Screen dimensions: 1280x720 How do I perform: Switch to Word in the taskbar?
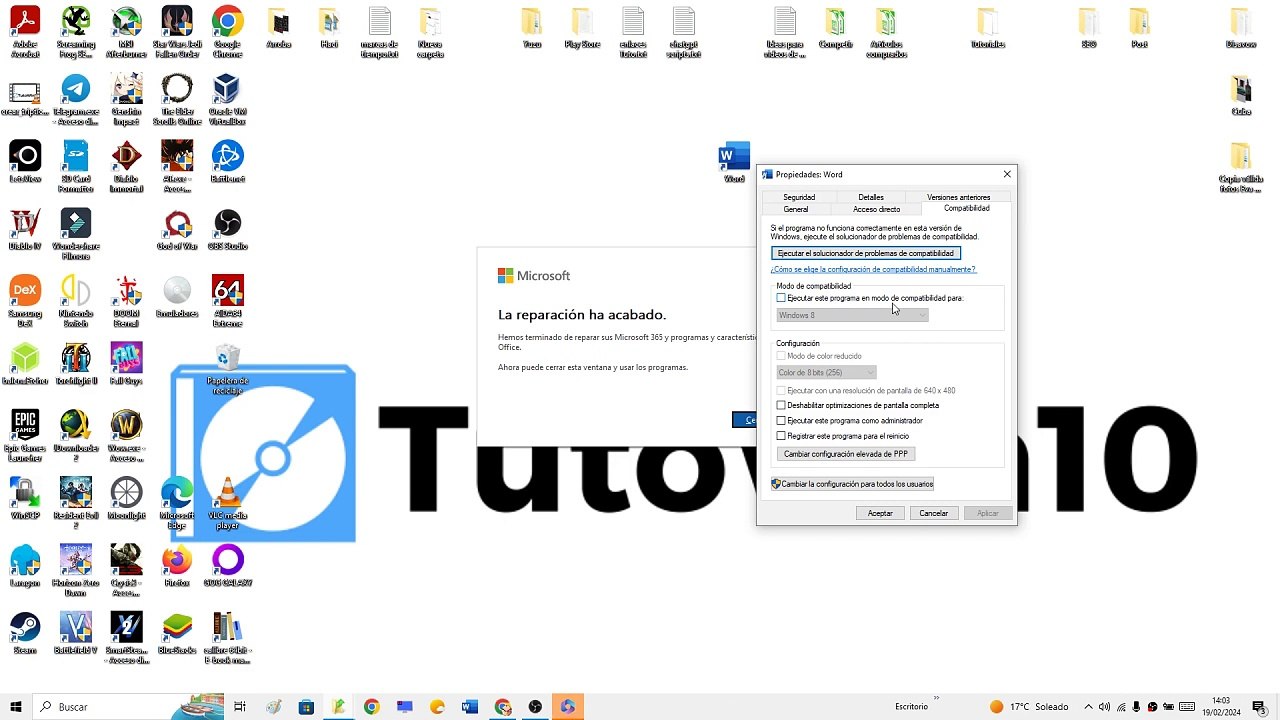coord(470,707)
